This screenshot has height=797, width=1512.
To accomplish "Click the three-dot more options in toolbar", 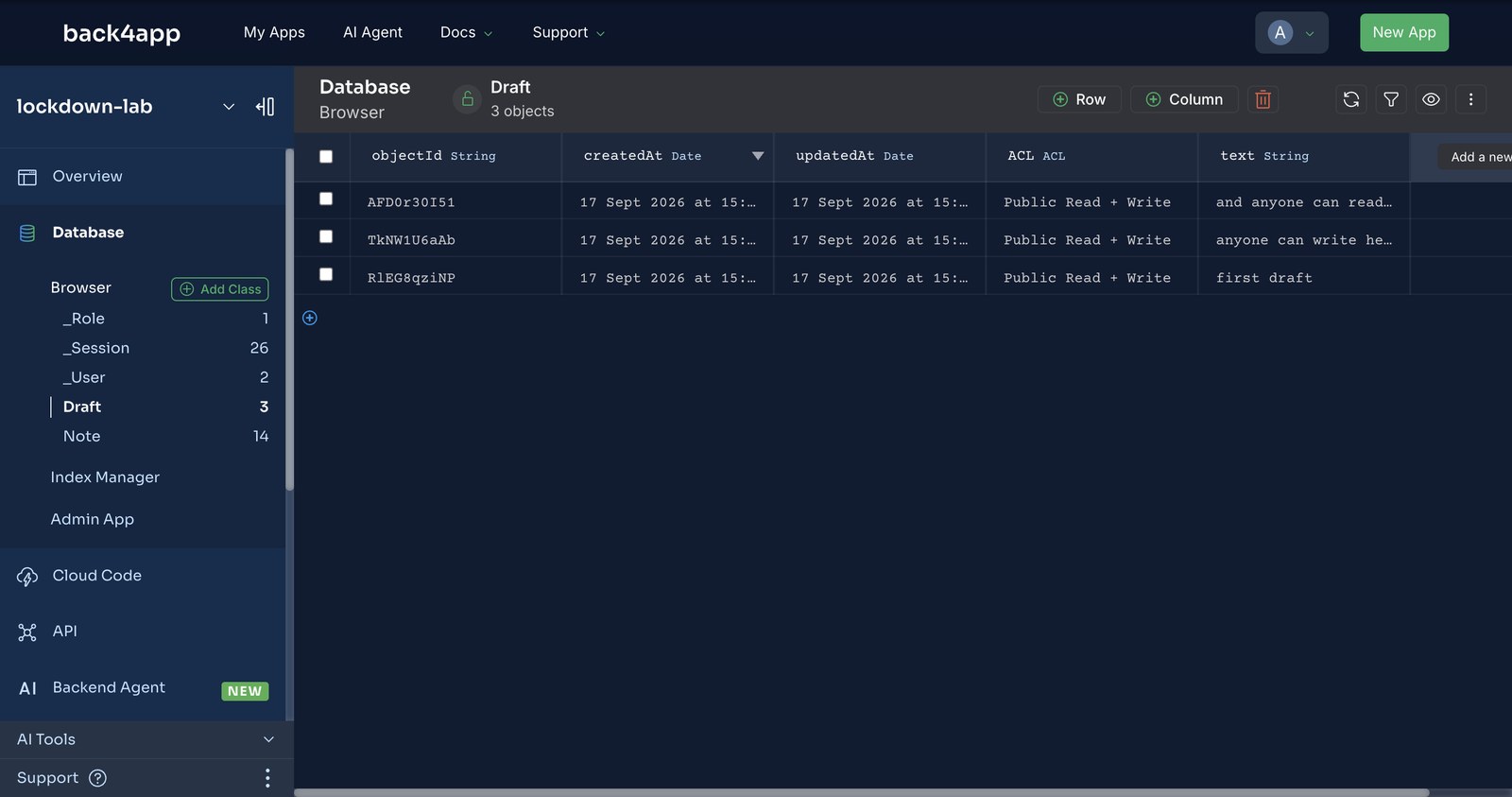I will (1470, 99).
